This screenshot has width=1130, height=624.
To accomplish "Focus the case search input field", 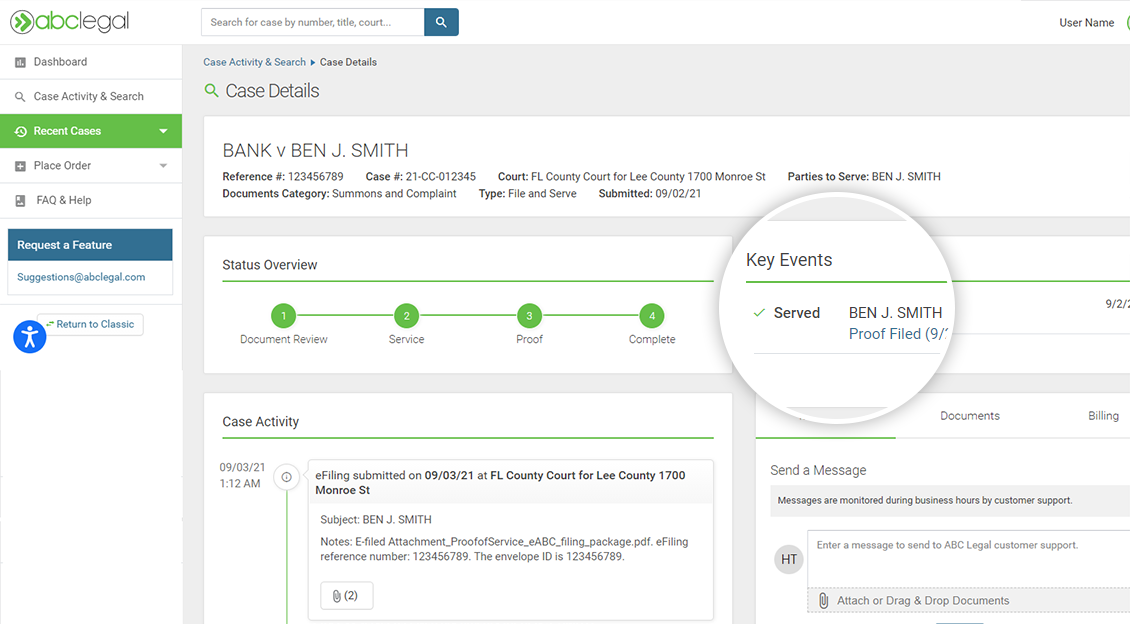I will [x=312, y=22].
